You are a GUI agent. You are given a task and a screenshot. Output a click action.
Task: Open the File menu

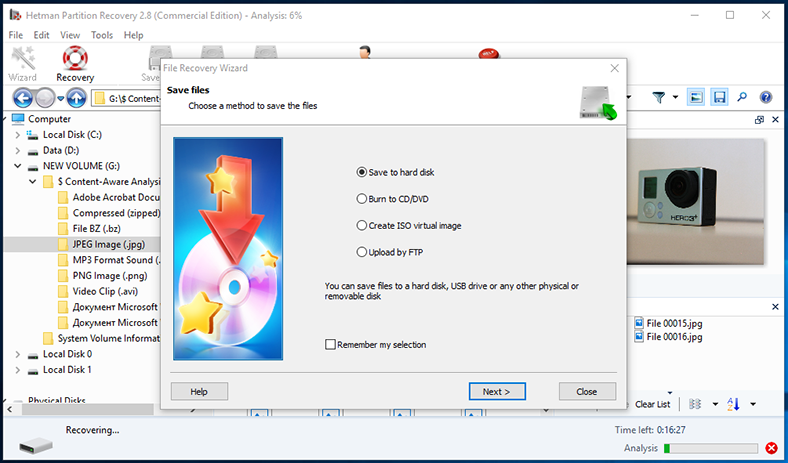point(16,35)
